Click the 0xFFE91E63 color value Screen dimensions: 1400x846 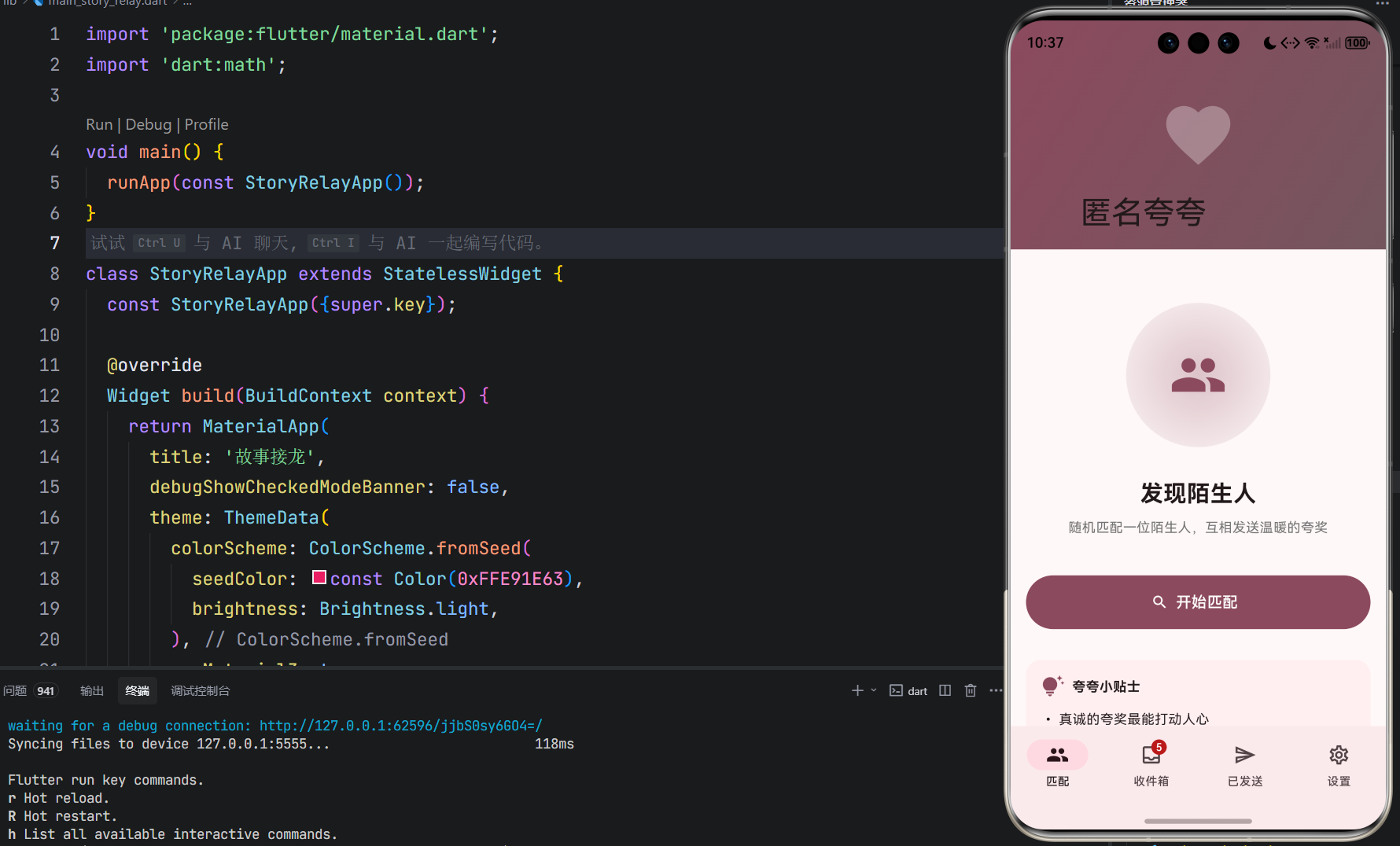[x=510, y=579]
